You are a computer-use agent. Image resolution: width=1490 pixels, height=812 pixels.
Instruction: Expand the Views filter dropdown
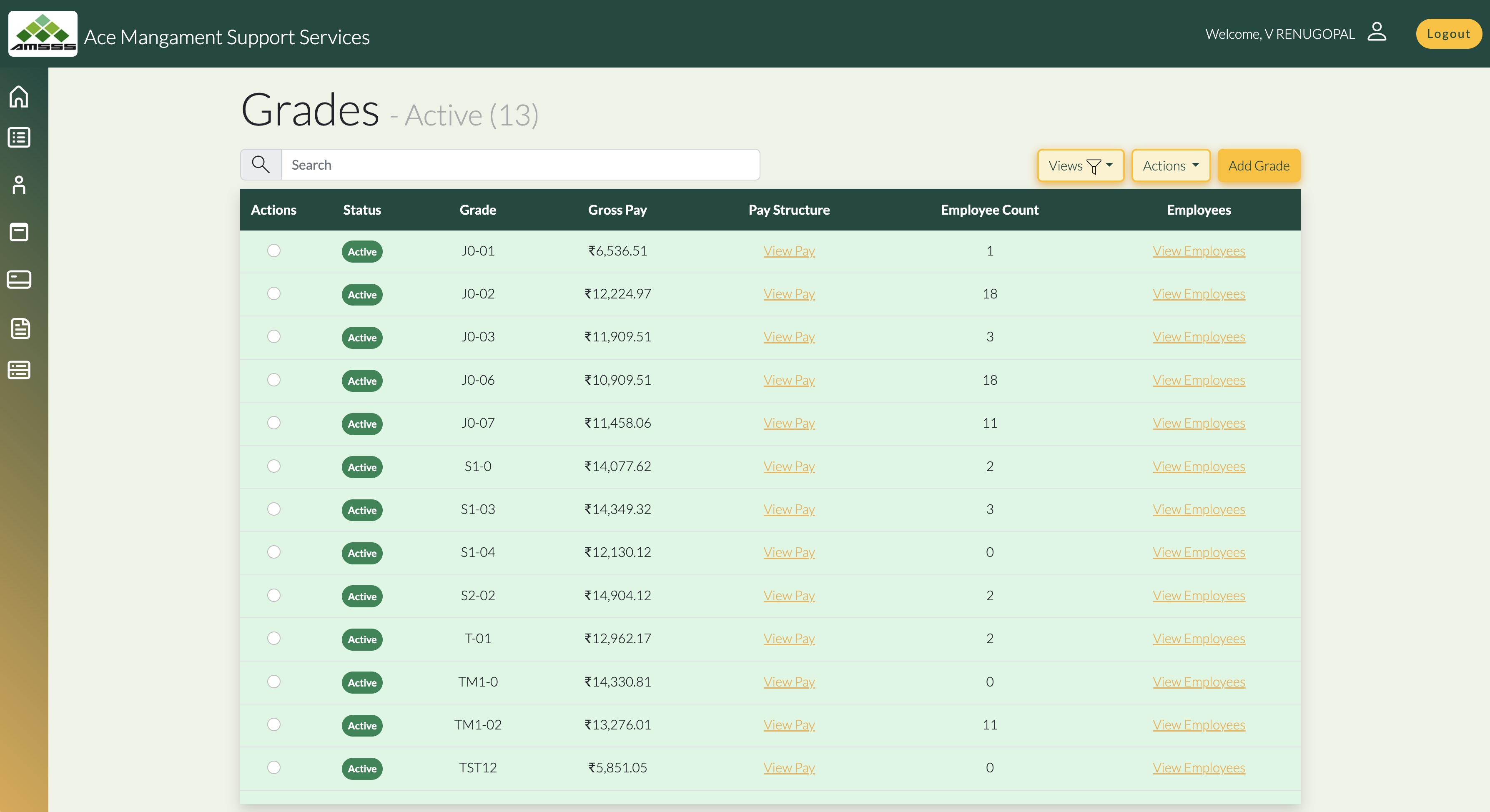[x=1080, y=166]
